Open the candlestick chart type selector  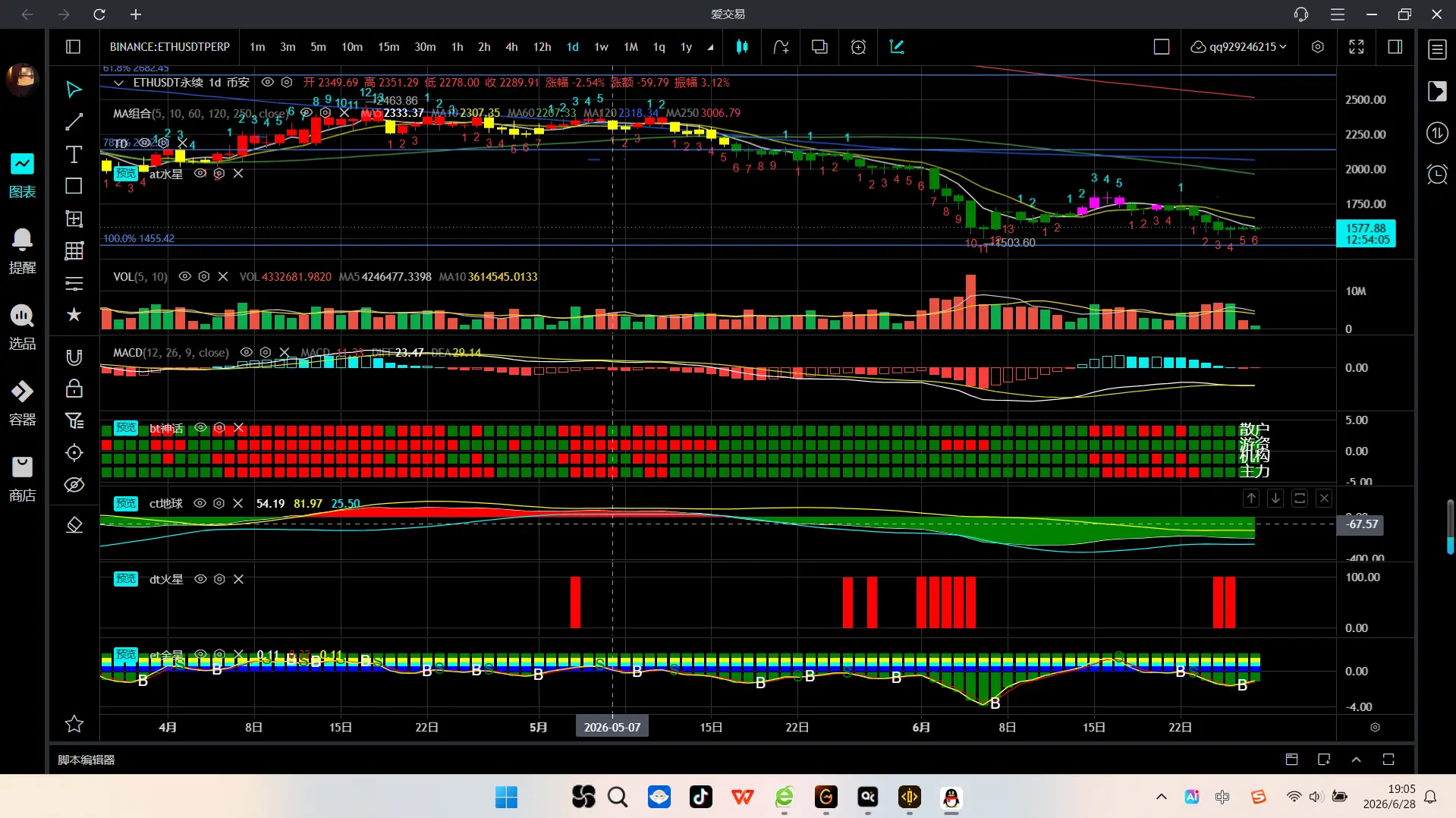742,47
